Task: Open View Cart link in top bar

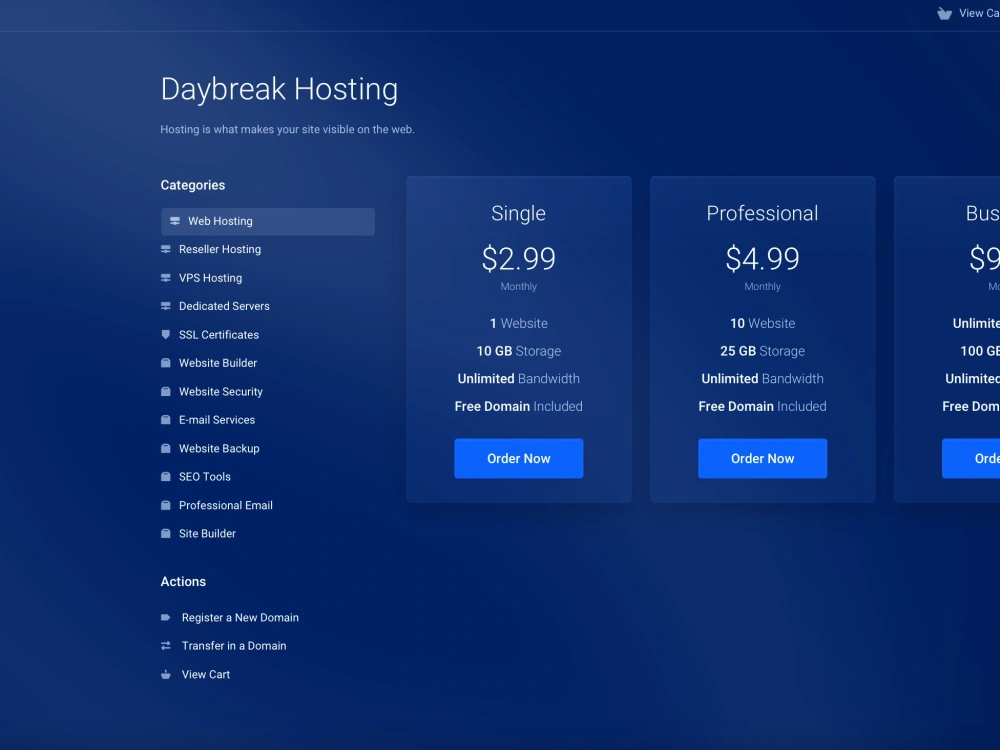Action: pos(979,13)
